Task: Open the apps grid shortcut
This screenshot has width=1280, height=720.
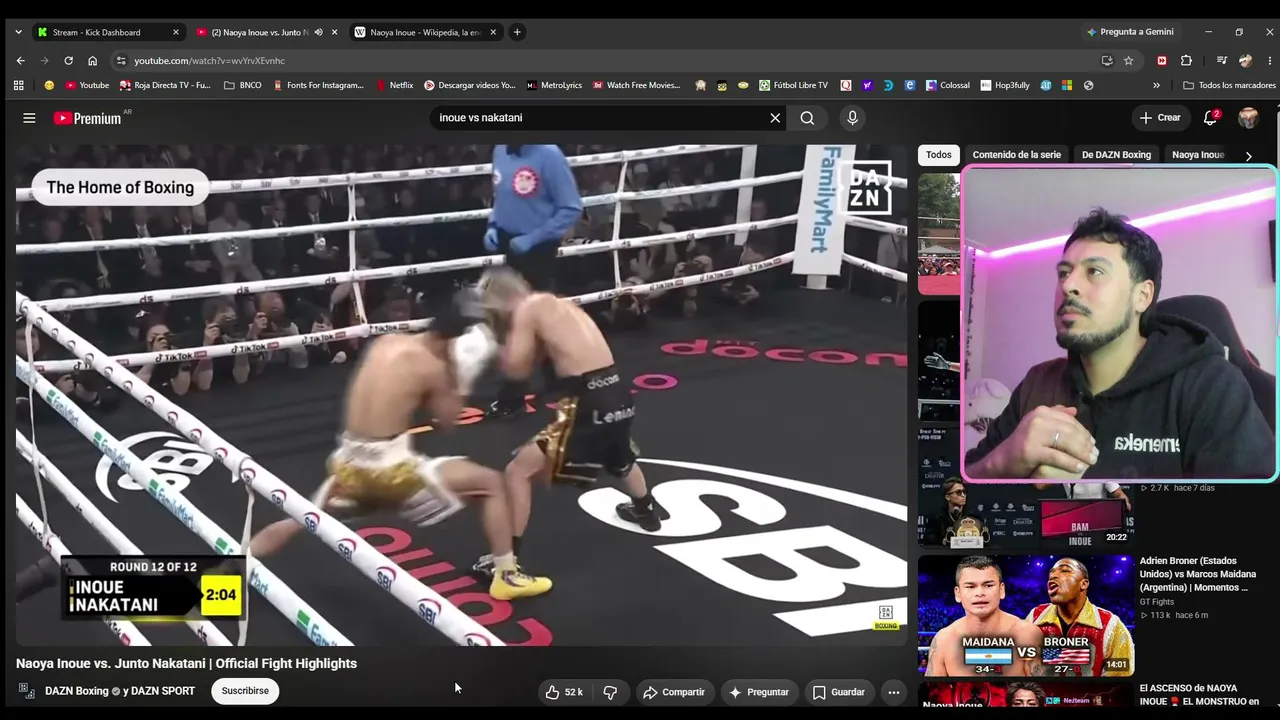Action: (x=18, y=85)
